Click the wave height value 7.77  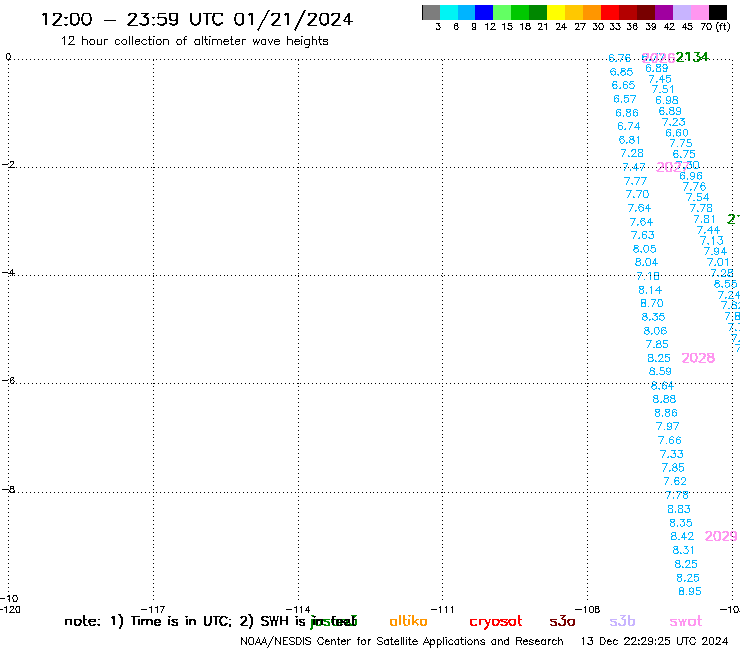tap(635, 181)
